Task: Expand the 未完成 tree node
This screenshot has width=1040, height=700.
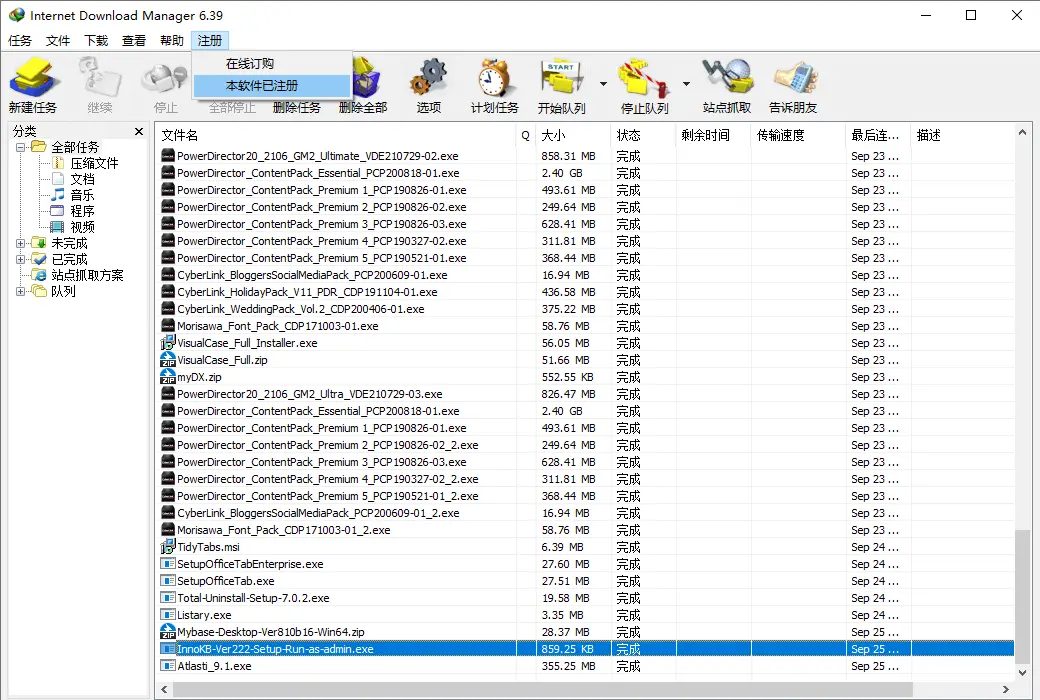Action: point(21,244)
